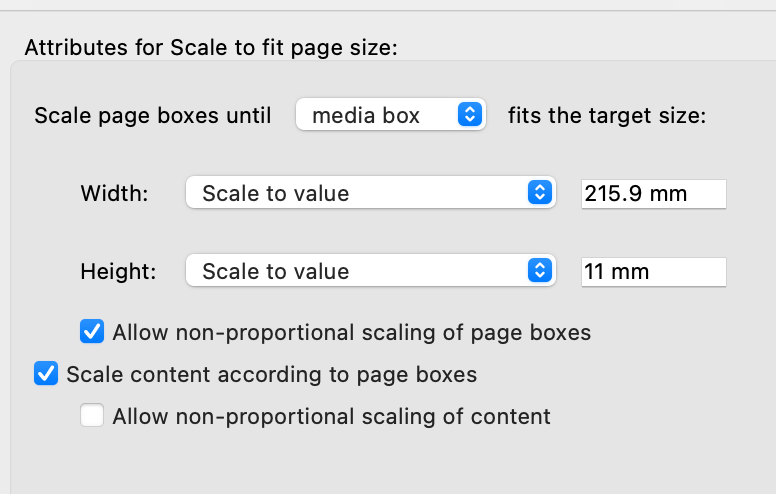Click the blue chevron on media box popup

click(x=469, y=115)
